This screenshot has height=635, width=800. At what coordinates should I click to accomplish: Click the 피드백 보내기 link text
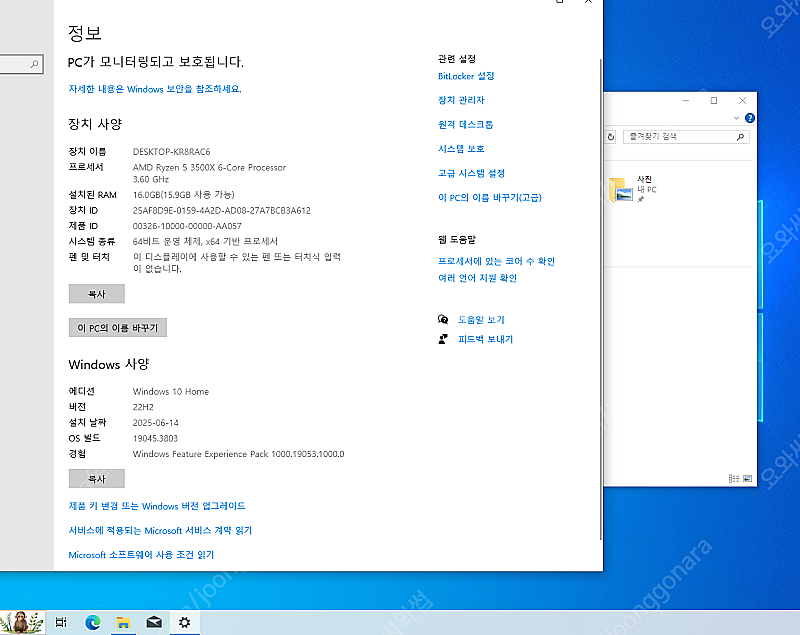point(485,339)
